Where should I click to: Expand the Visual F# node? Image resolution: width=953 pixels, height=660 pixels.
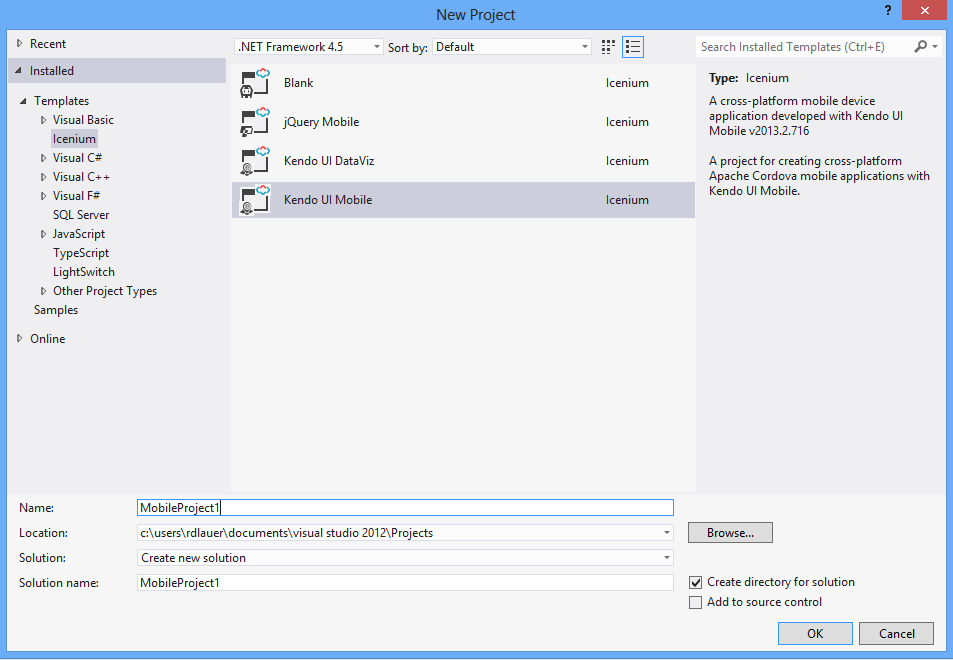coord(43,196)
